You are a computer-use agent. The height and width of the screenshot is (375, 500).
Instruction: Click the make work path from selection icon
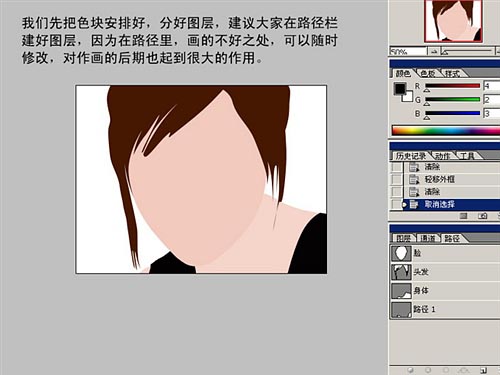pos(463,370)
